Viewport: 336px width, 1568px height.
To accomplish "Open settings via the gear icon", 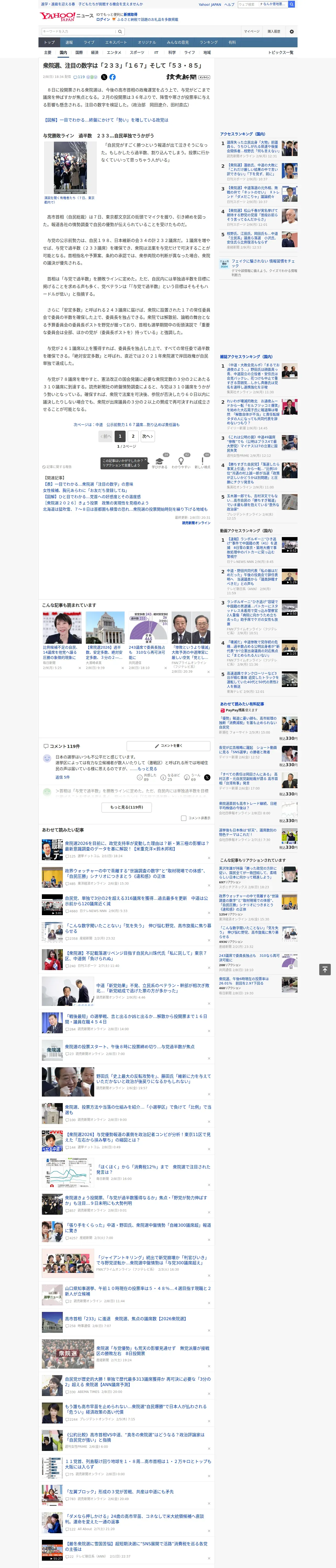I will 292,32.
